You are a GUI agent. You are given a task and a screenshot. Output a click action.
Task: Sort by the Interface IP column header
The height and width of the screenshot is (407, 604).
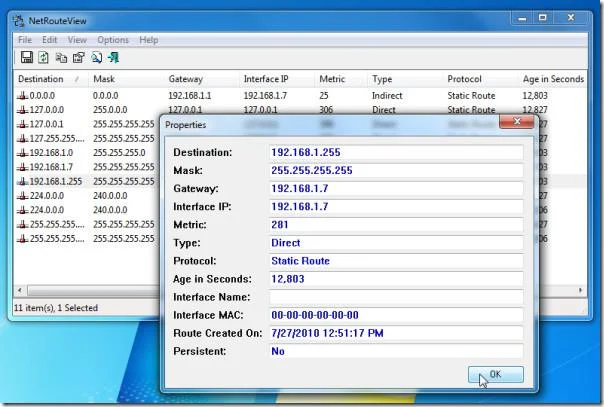pyautogui.click(x=277, y=79)
